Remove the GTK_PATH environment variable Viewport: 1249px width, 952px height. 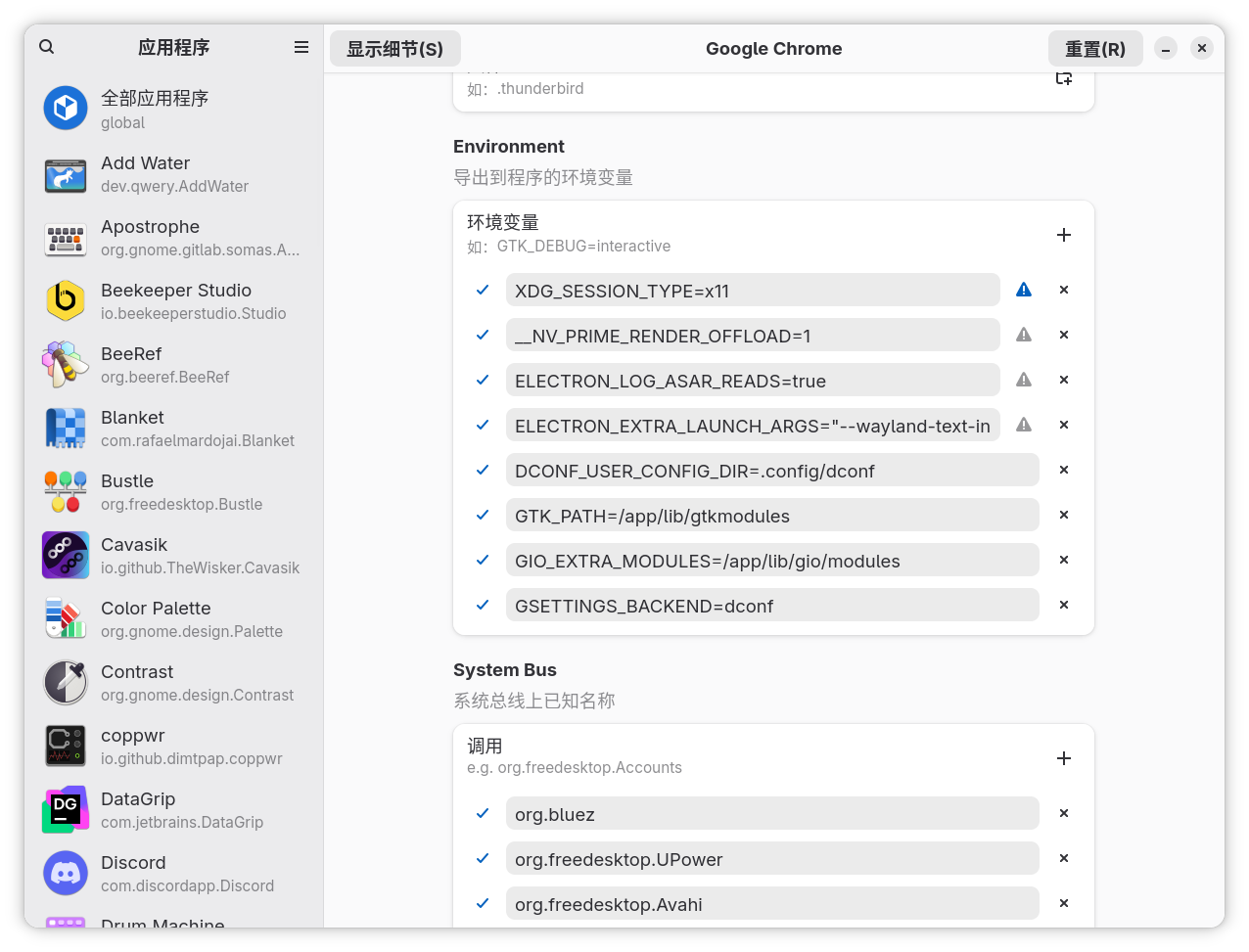pyautogui.click(x=1064, y=515)
